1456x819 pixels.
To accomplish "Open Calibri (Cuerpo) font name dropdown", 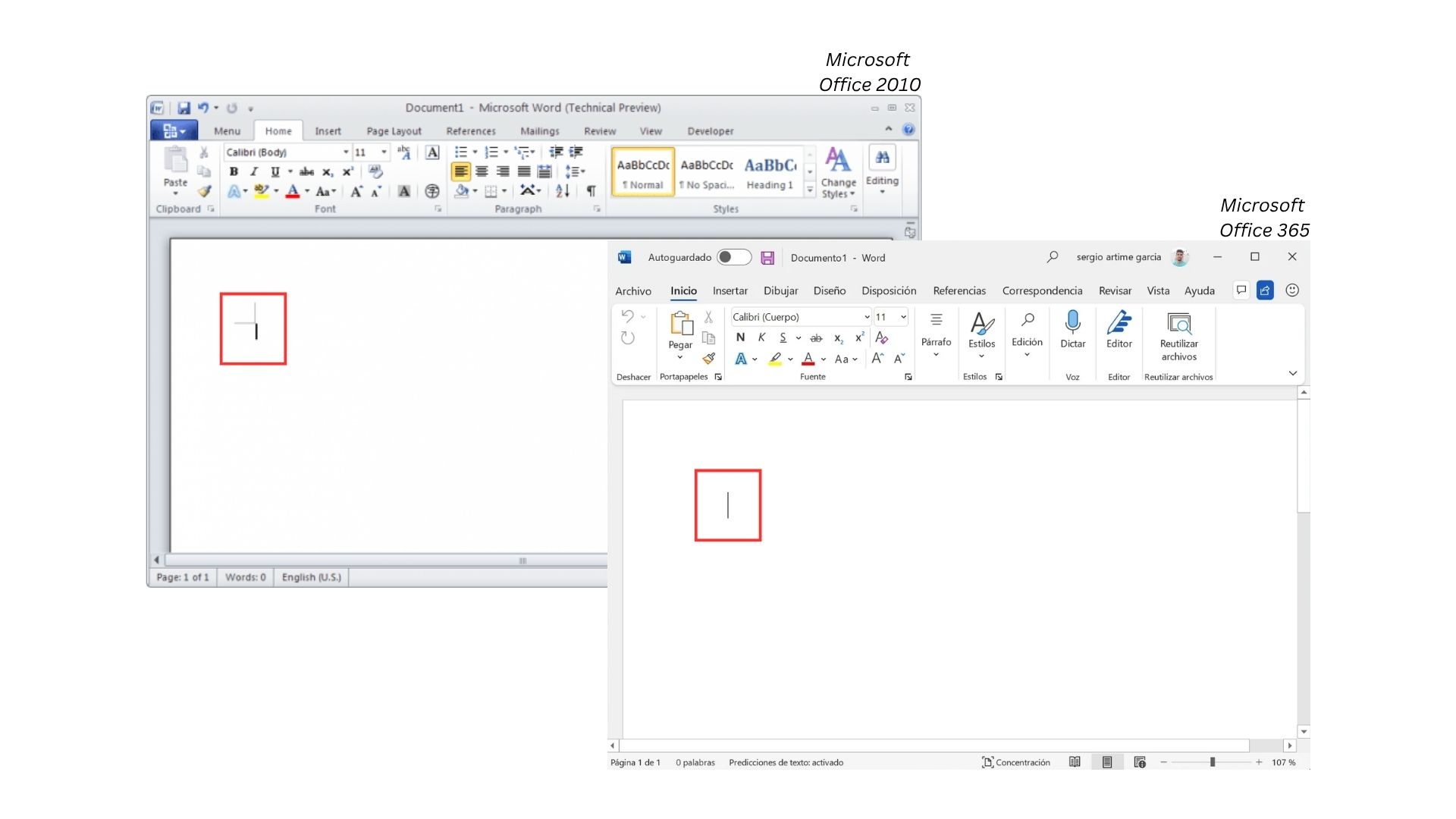I will click(x=867, y=317).
